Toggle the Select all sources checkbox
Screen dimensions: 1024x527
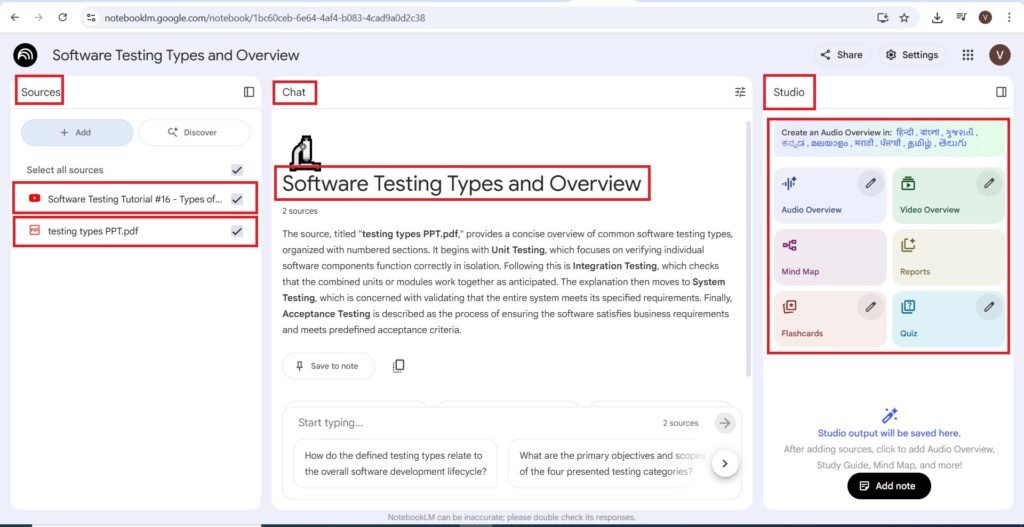pos(237,170)
